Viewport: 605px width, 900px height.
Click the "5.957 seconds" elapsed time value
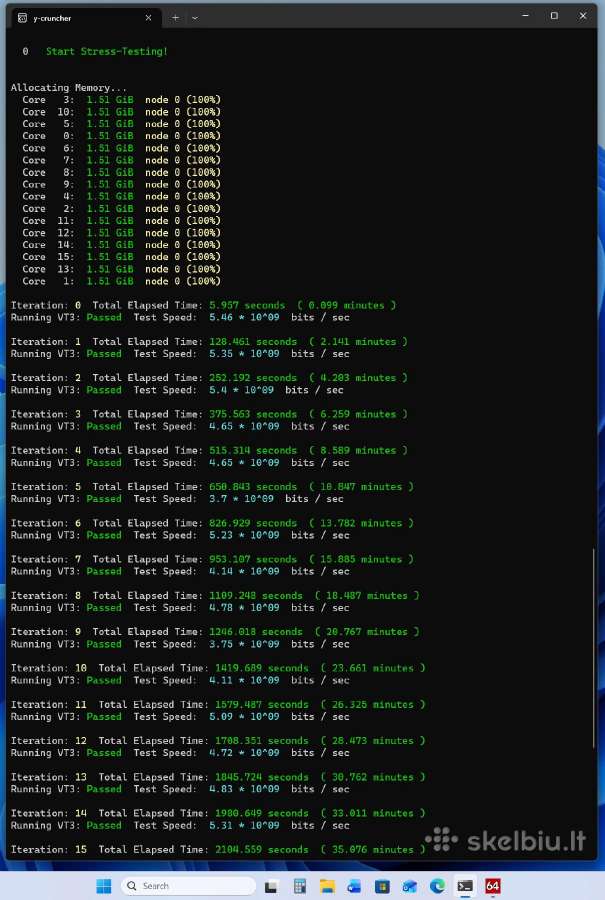247,305
